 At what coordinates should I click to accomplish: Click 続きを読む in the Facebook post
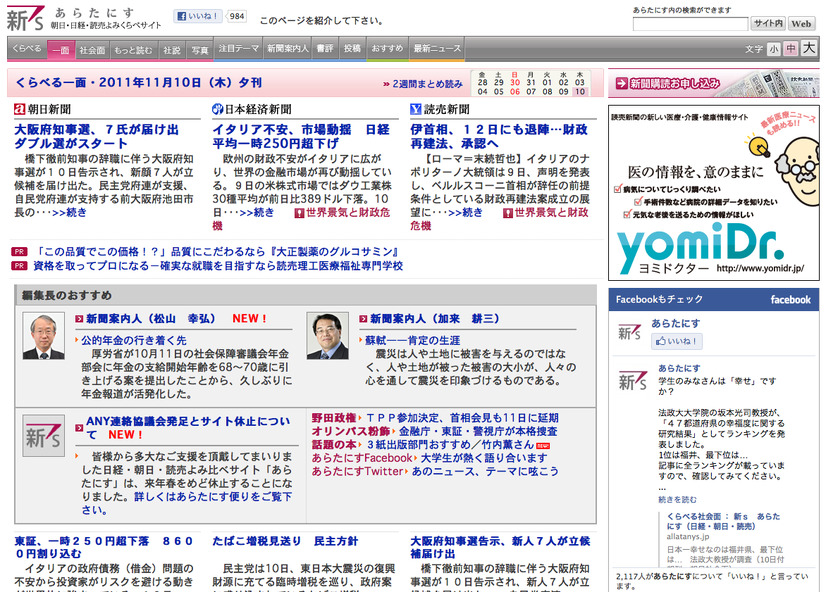(677, 499)
